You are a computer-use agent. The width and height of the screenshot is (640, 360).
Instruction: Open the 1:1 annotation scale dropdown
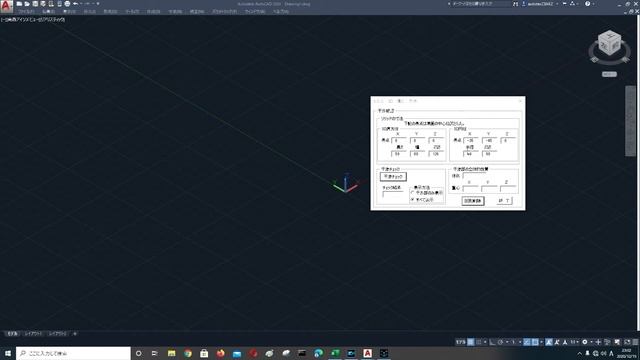click(574, 342)
